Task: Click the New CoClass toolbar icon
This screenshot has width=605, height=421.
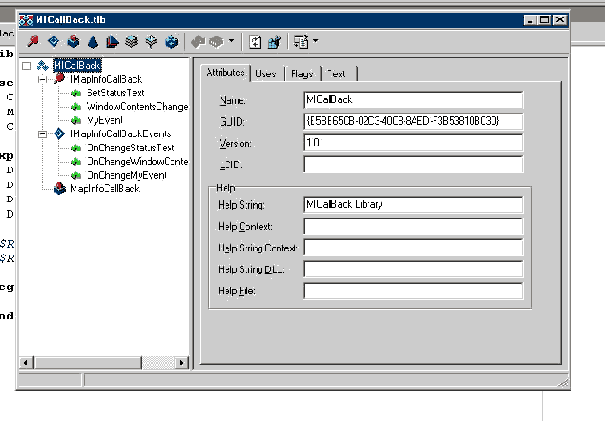Action: [73, 41]
